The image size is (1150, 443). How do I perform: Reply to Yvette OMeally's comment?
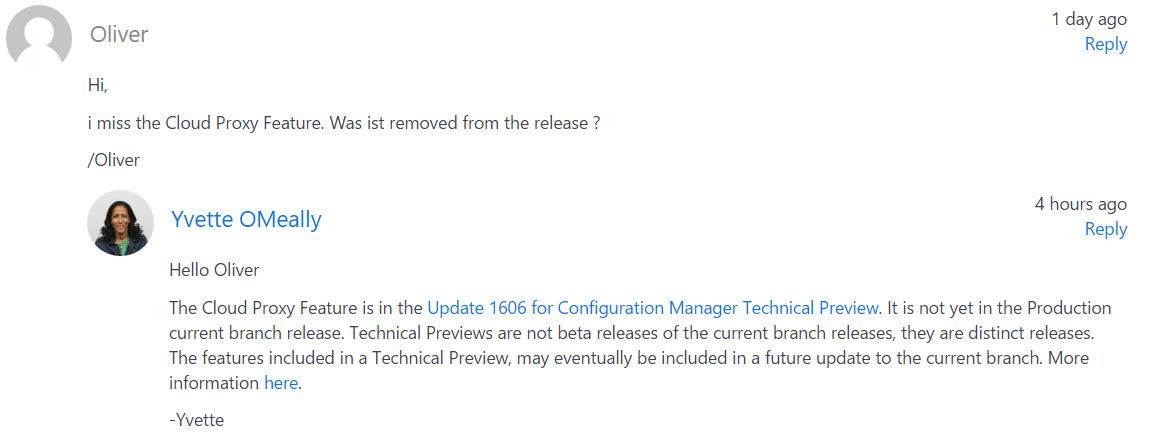(1105, 230)
